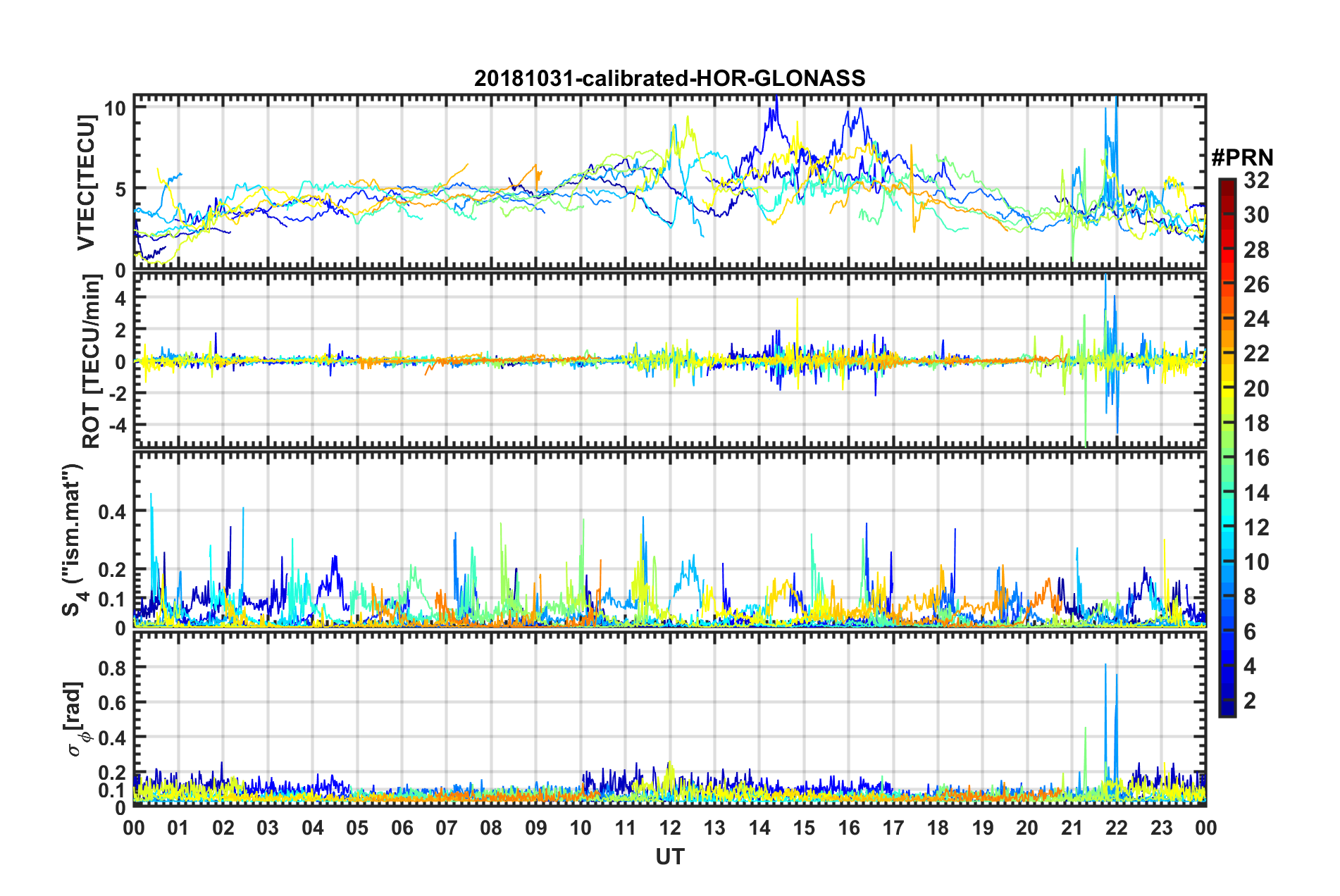Click VTEC y-axis tick 5

(120, 189)
